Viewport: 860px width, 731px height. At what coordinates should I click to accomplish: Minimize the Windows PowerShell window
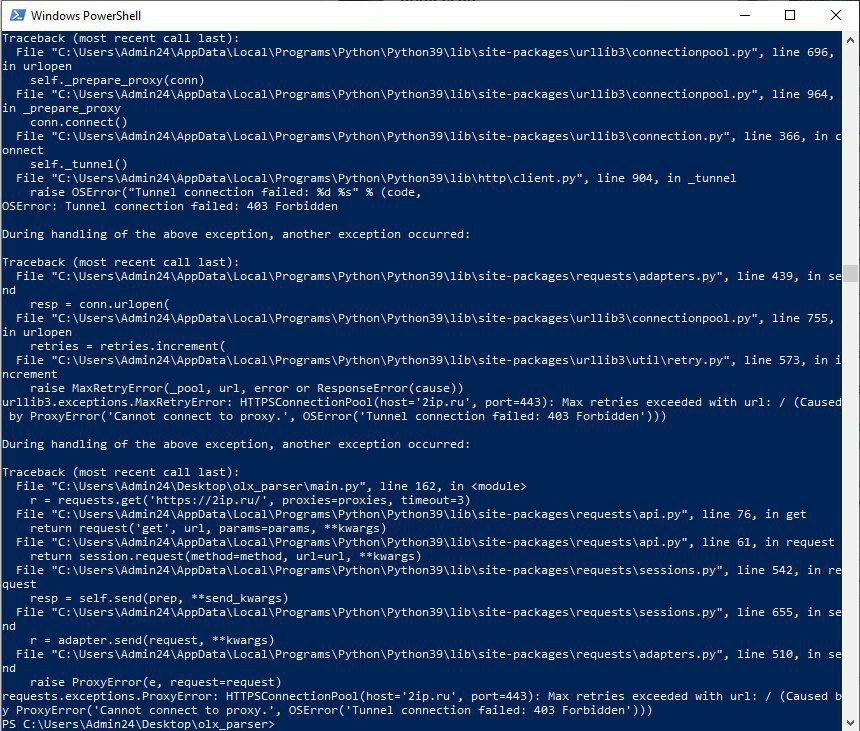coord(745,15)
